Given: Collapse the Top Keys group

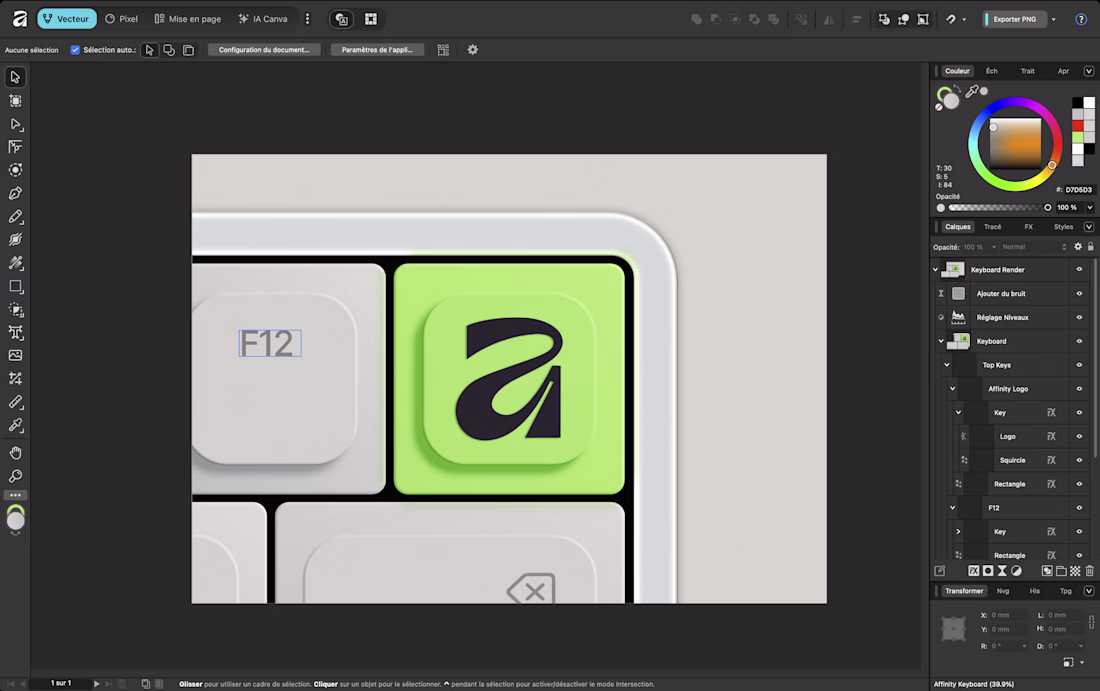Looking at the screenshot, I should (x=946, y=365).
